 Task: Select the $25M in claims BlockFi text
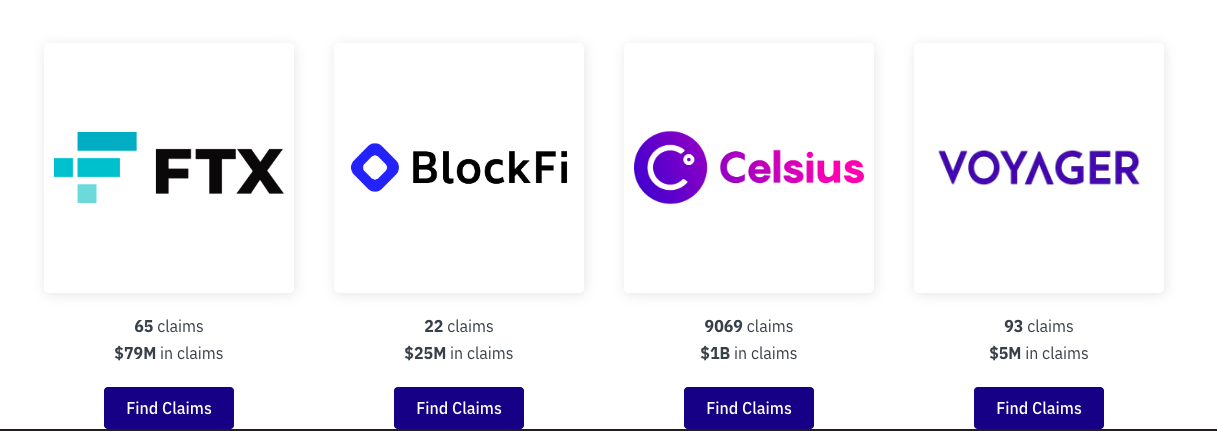tap(459, 353)
